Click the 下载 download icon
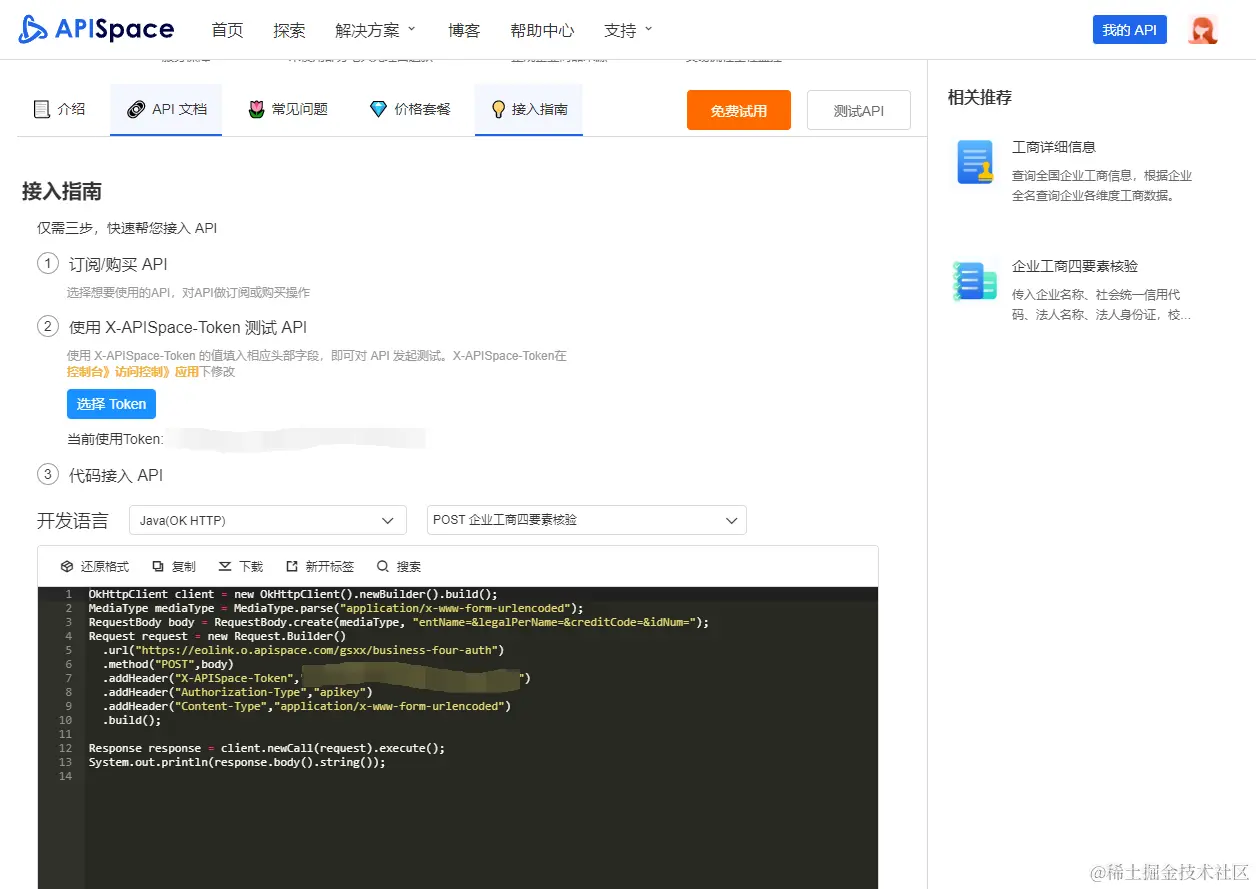The image size is (1256, 889). (x=225, y=566)
